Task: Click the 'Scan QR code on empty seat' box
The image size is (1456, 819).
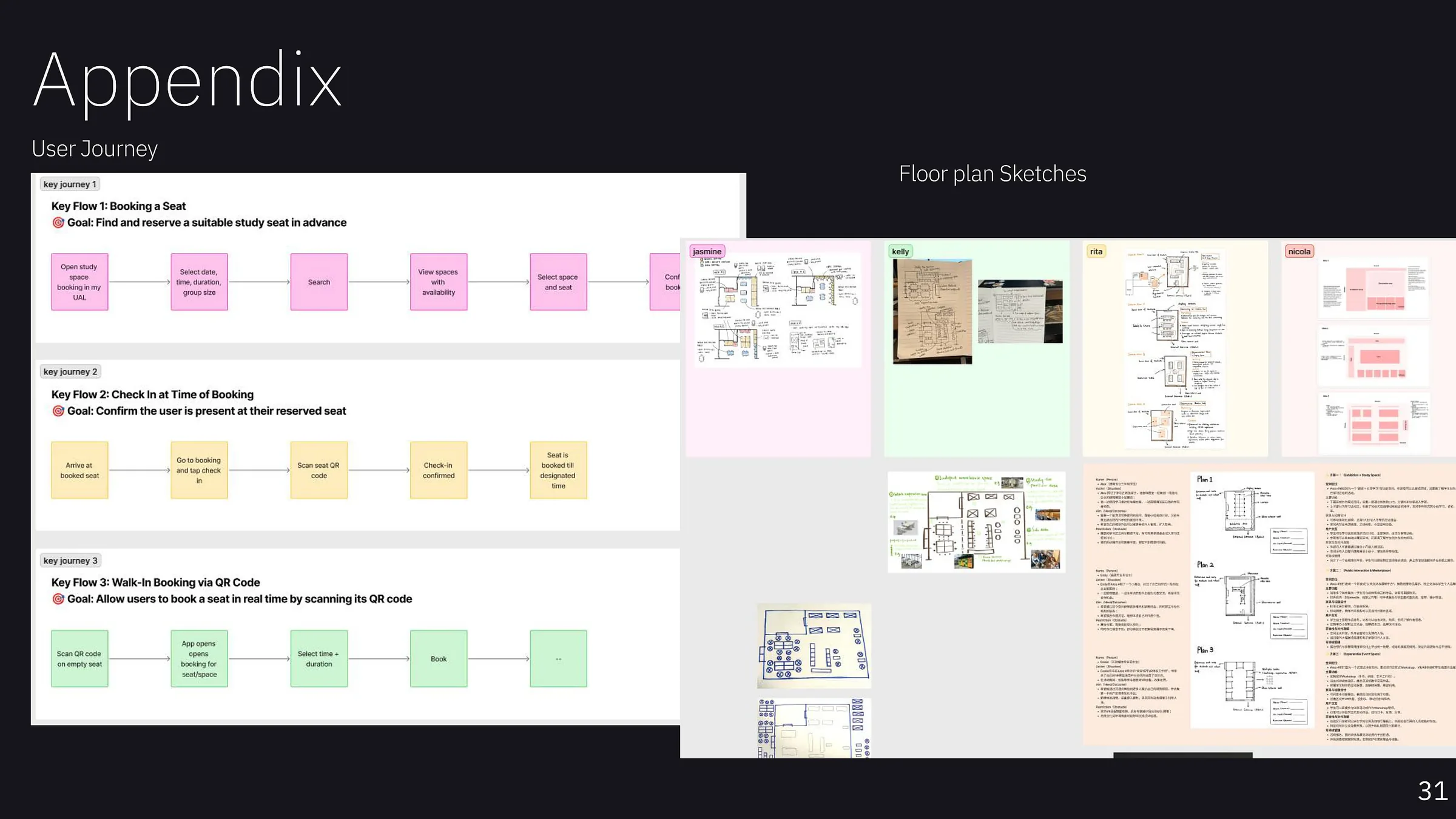Action: point(79,659)
